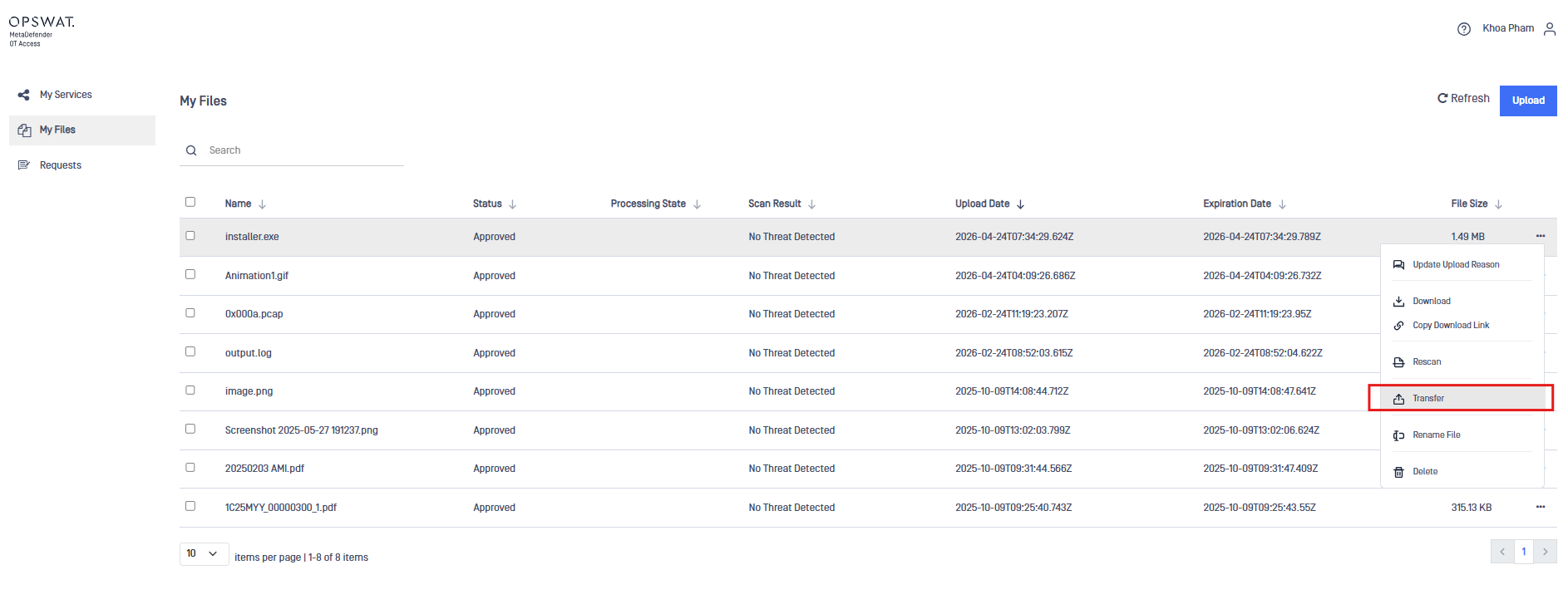Screen dimensions: 1568x614
Task: Select the output.log row checkbox
Action: point(190,351)
